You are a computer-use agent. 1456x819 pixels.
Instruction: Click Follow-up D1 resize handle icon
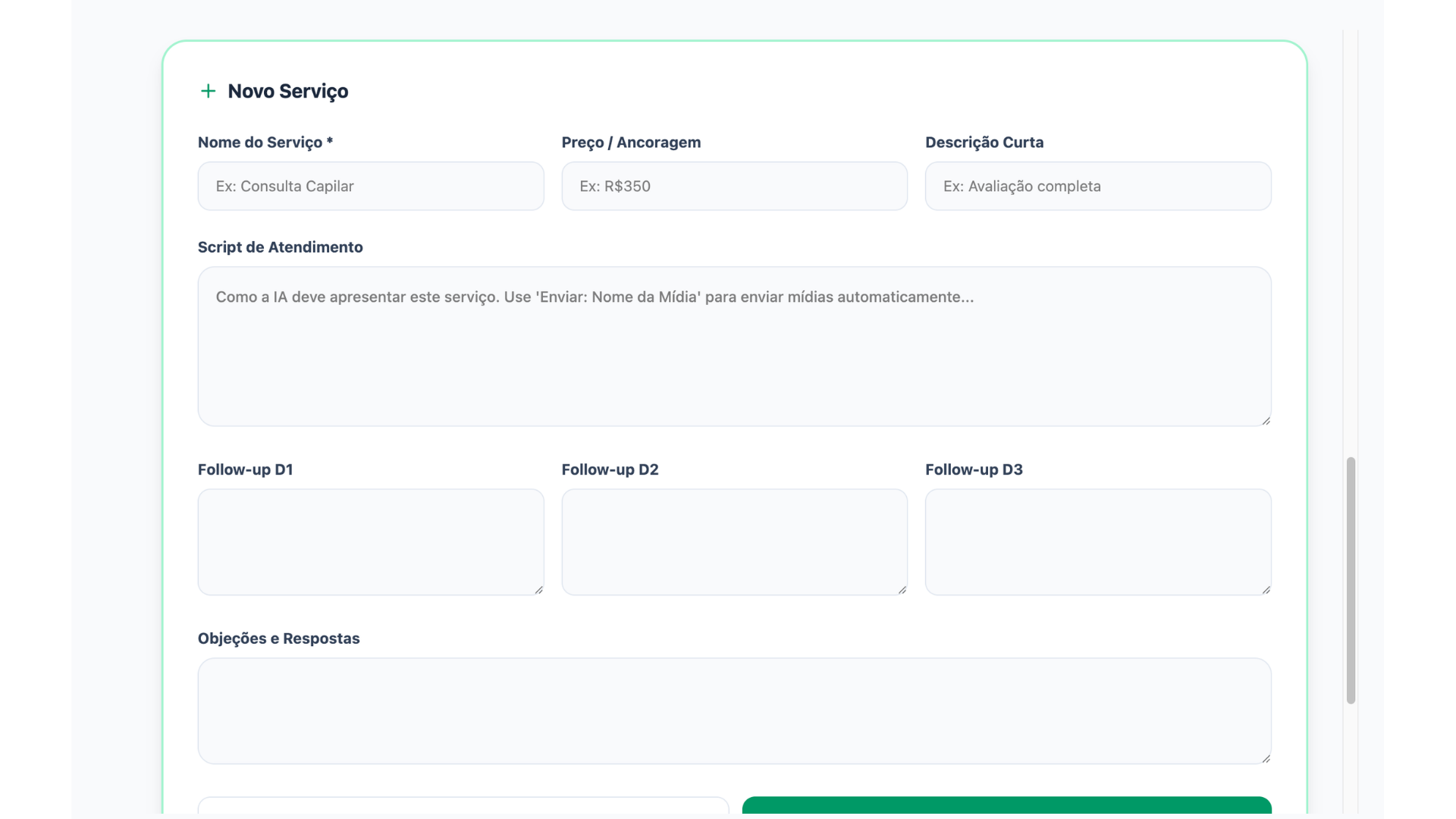click(x=538, y=589)
